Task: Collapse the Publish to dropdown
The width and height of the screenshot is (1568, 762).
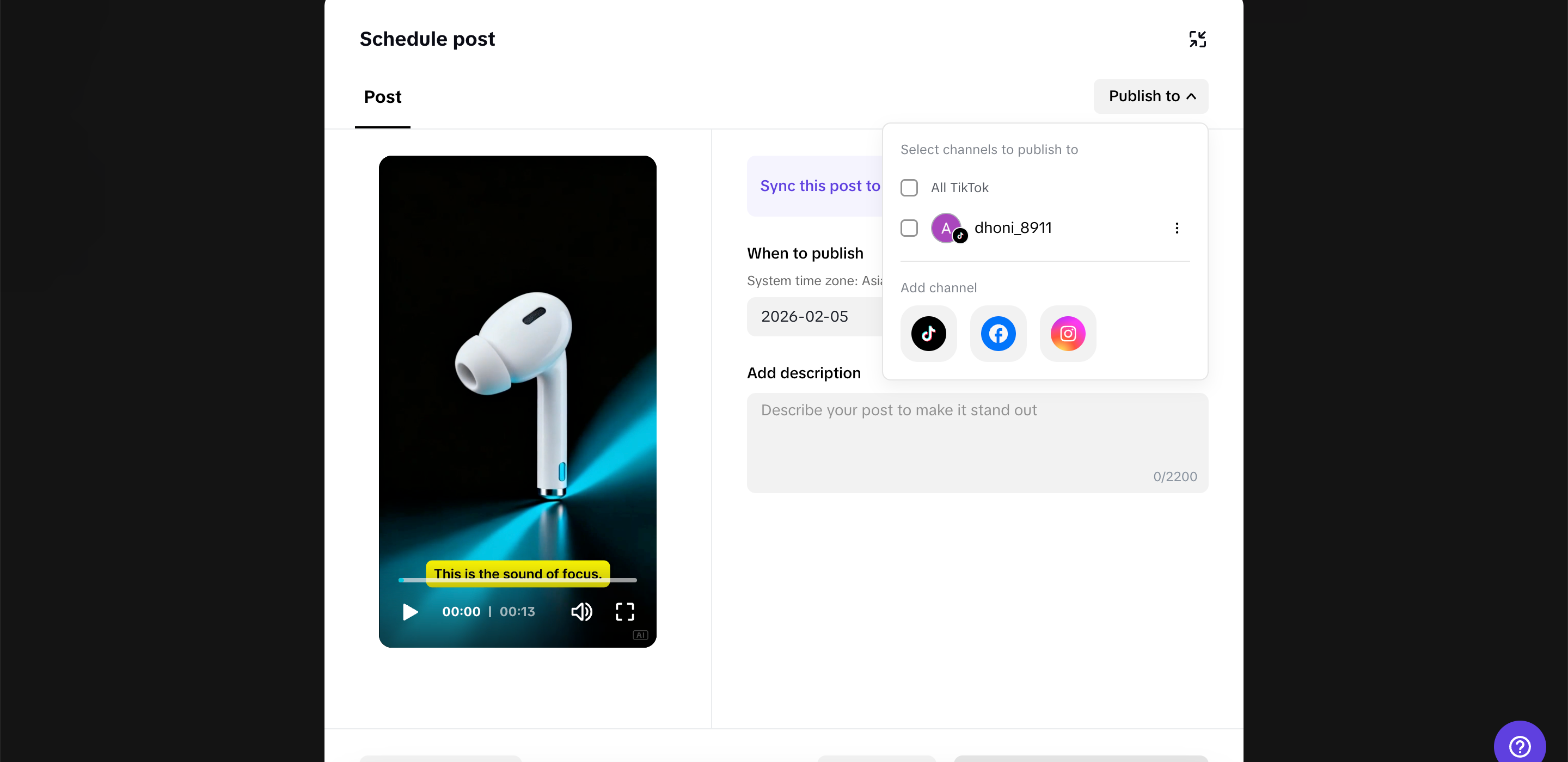Action: [1150, 96]
